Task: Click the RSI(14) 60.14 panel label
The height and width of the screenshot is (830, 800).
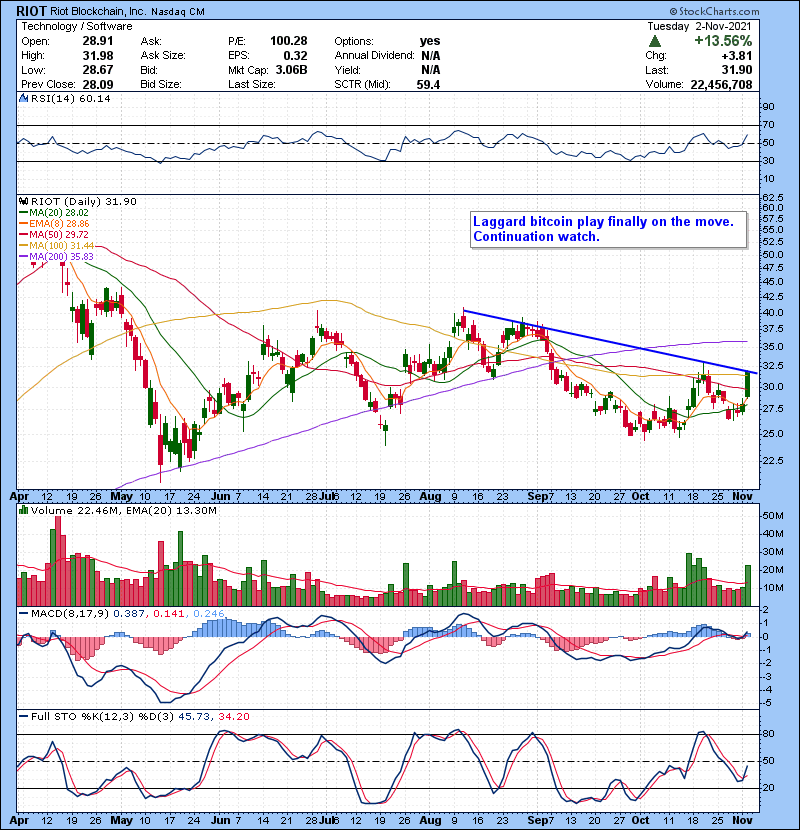Action: (x=70, y=98)
